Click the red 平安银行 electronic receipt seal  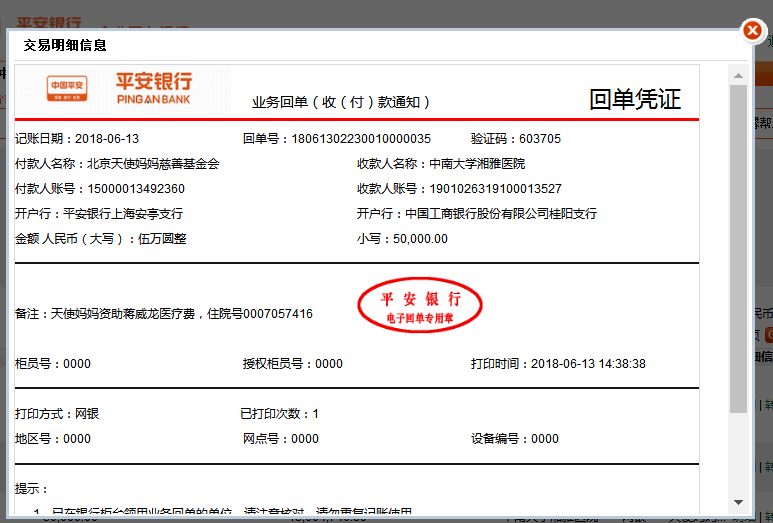pyautogui.click(x=420, y=305)
